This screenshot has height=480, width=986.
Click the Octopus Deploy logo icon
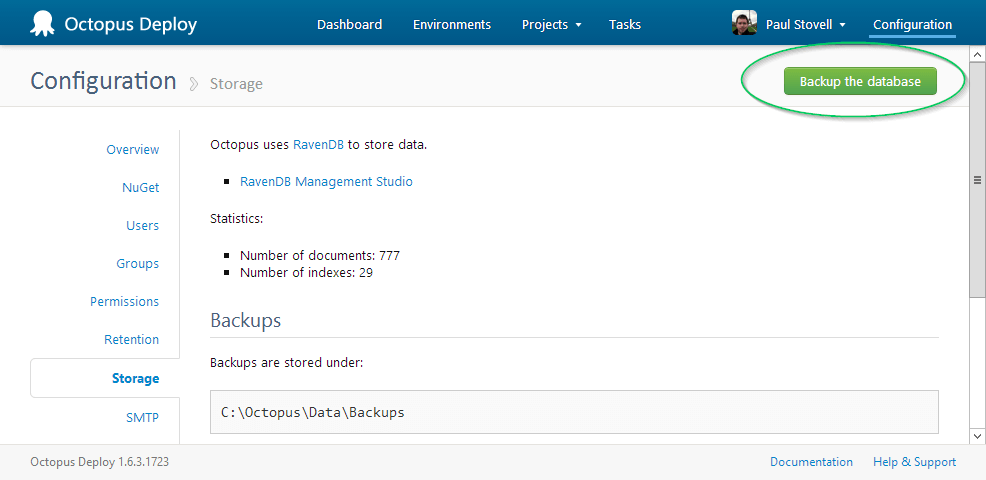(42, 24)
